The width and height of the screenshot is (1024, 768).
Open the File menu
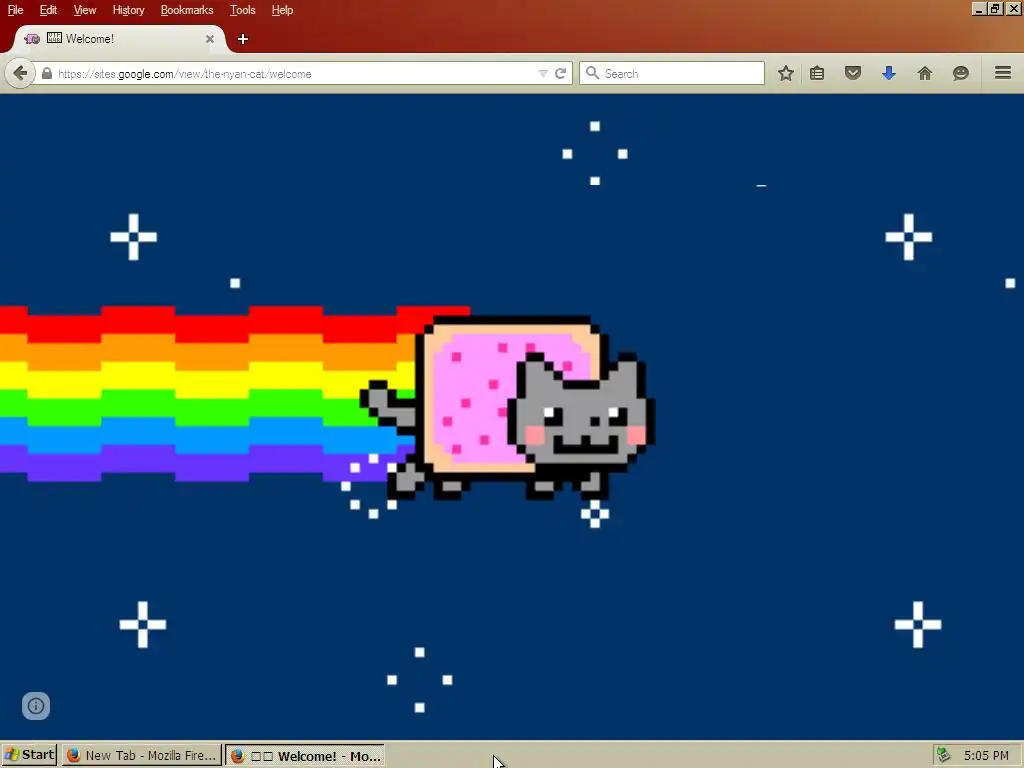point(15,10)
